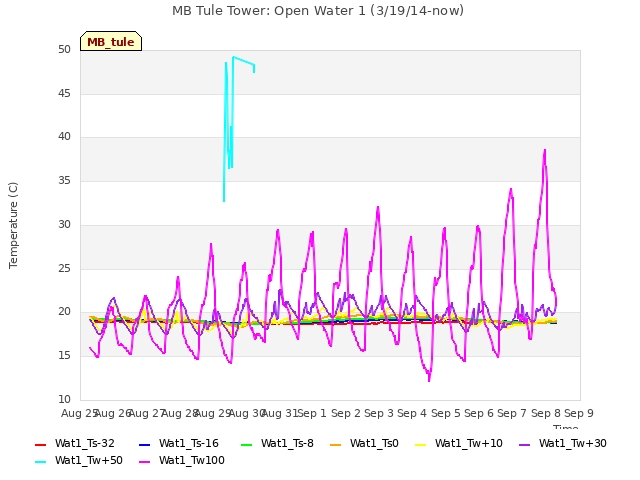
Task: Select Wat1_Ts0 legend entry
Action: [x=364, y=443]
